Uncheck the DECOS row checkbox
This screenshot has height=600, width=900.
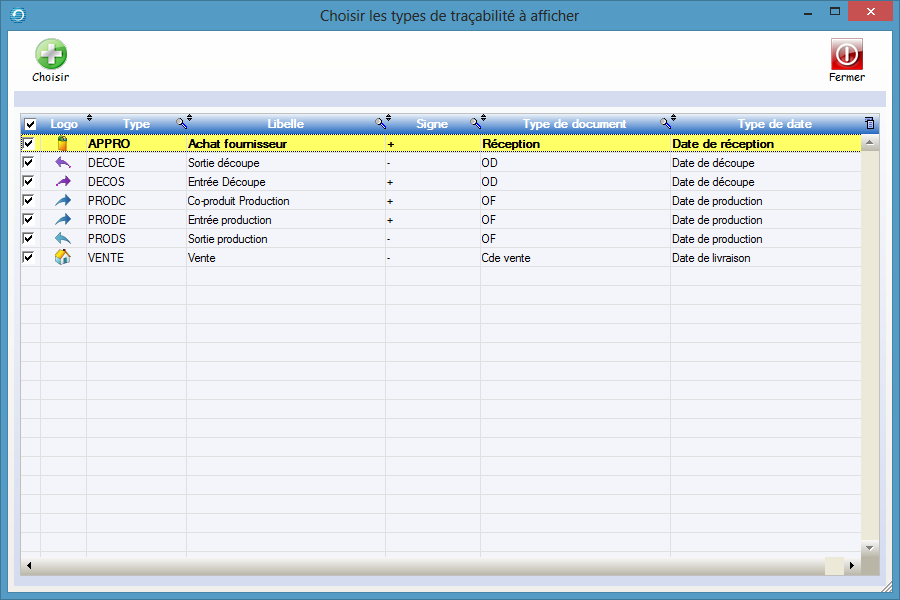[x=29, y=182]
